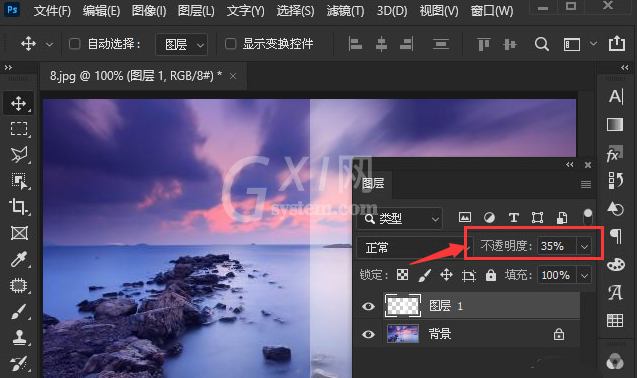Open the Swatches grid panel icon

[x=615, y=321]
